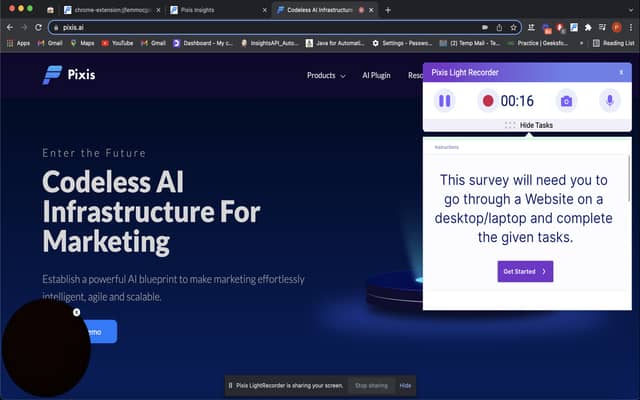Mute the recorder microphone
This screenshot has height=400, width=640.
pyautogui.click(x=608, y=100)
